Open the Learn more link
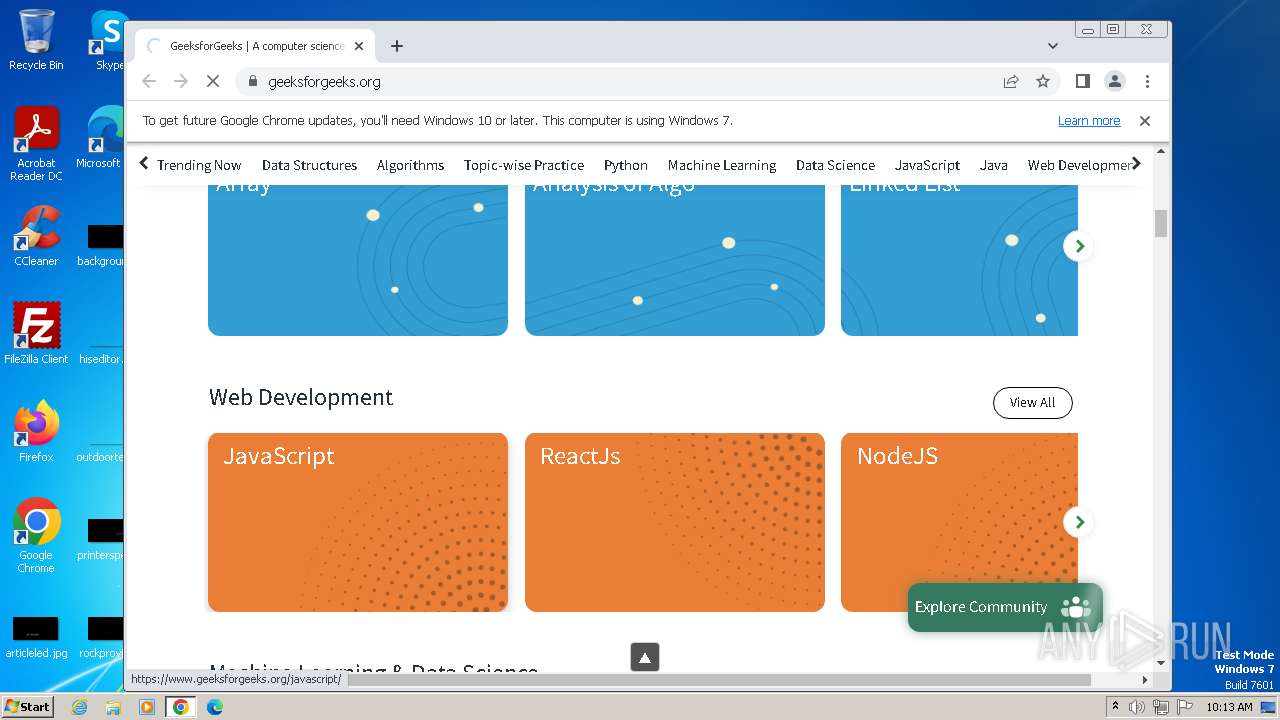The height and width of the screenshot is (720, 1280). 1089,120
